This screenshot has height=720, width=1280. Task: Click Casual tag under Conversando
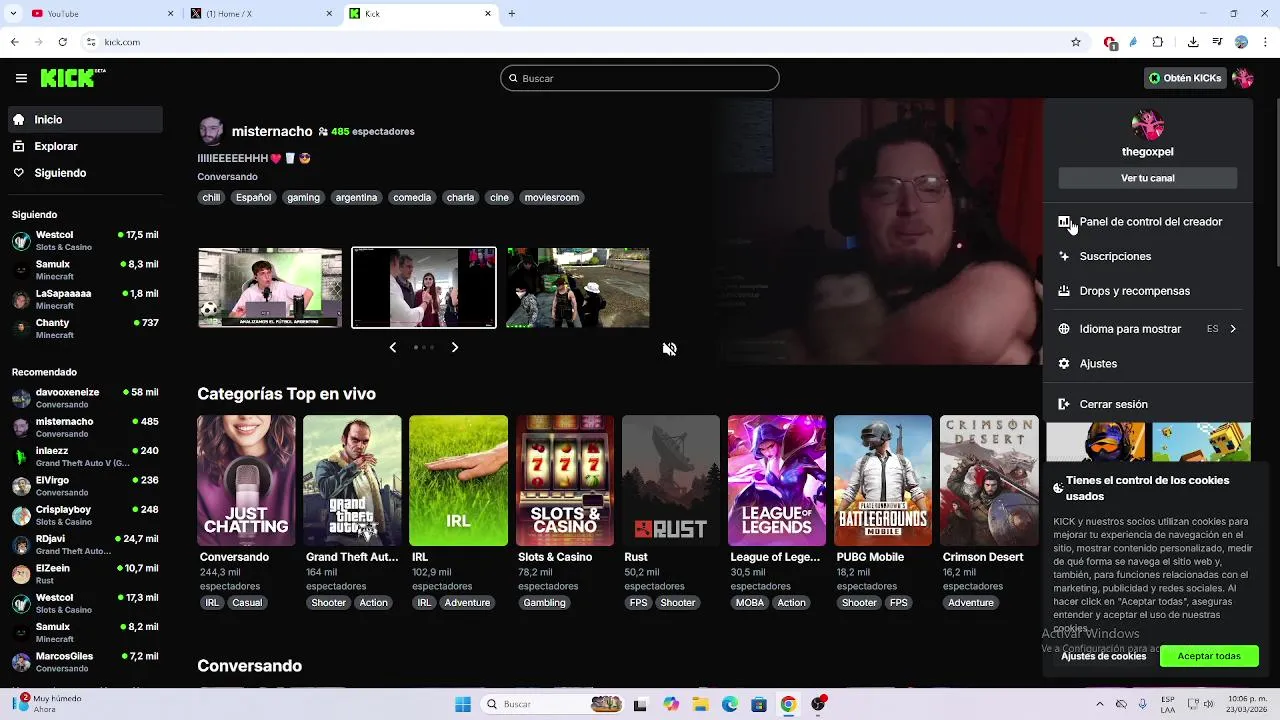click(x=247, y=603)
